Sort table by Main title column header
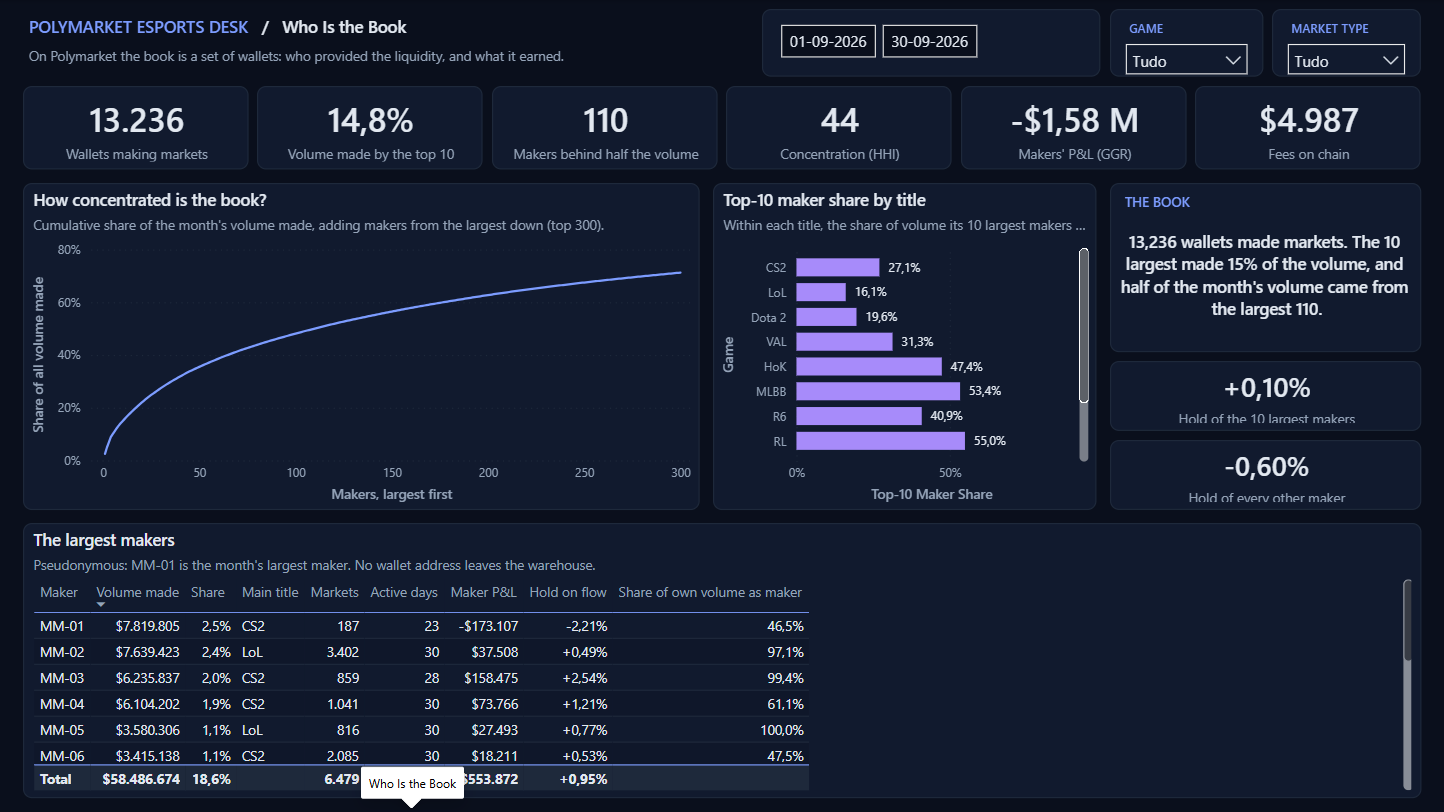Screen dimensions: 1444x812 click(x=270, y=592)
